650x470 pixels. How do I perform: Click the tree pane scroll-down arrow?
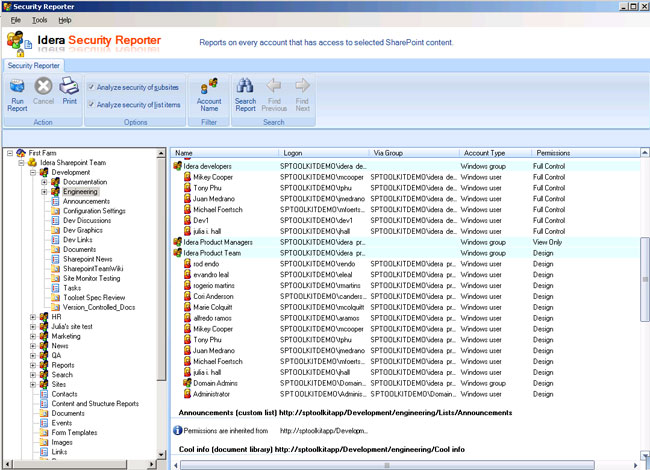pyautogui.click(x=161, y=454)
